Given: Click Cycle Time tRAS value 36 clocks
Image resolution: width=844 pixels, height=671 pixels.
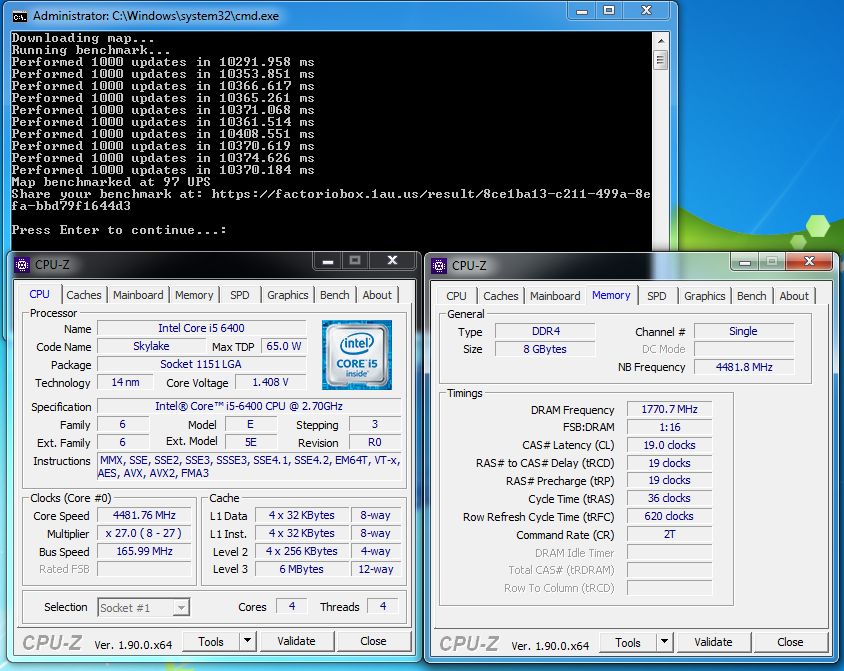Looking at the screenshot, I should pos(669,498).
